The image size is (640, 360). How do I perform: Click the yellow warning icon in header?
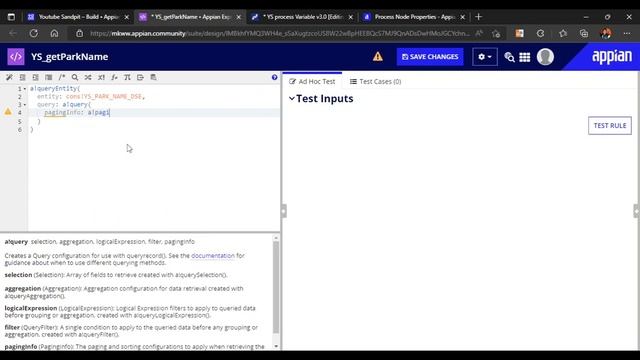(378, 57)
